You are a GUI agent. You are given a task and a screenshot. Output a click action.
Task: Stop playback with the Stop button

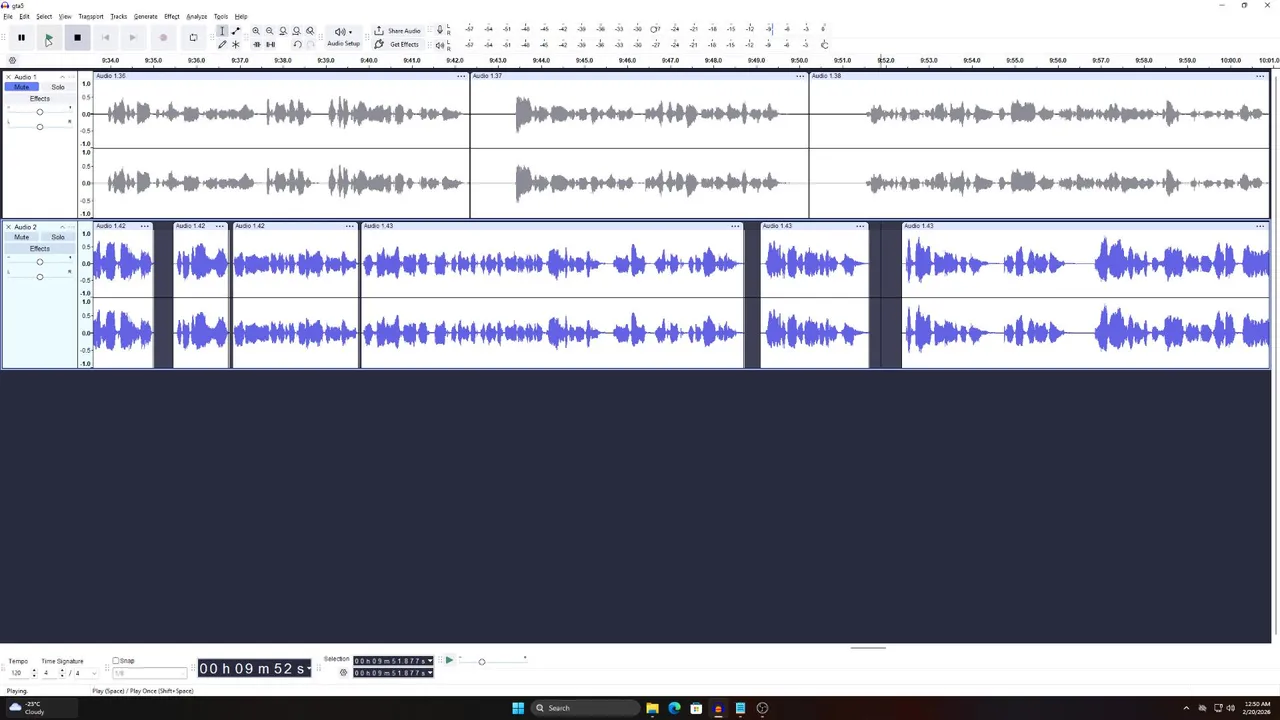pos(77,38)
